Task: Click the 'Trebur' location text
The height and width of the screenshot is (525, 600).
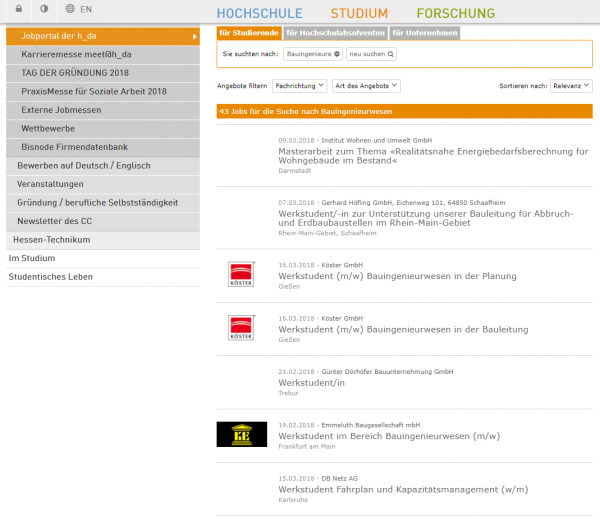Action: click(x=288, y=393)
